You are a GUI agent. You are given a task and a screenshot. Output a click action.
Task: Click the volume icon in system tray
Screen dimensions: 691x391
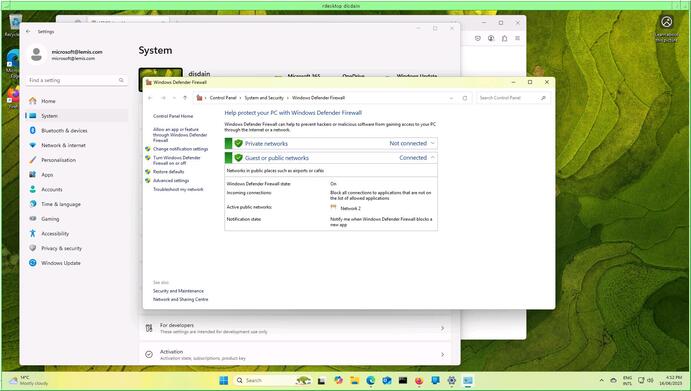(x=651, y=380)
